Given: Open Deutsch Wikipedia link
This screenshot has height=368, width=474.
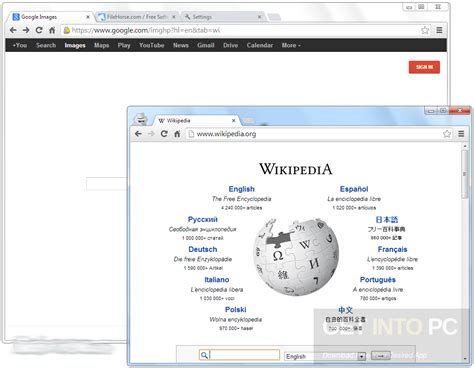Looking at the screenshot, I should (x=203, y=249).
